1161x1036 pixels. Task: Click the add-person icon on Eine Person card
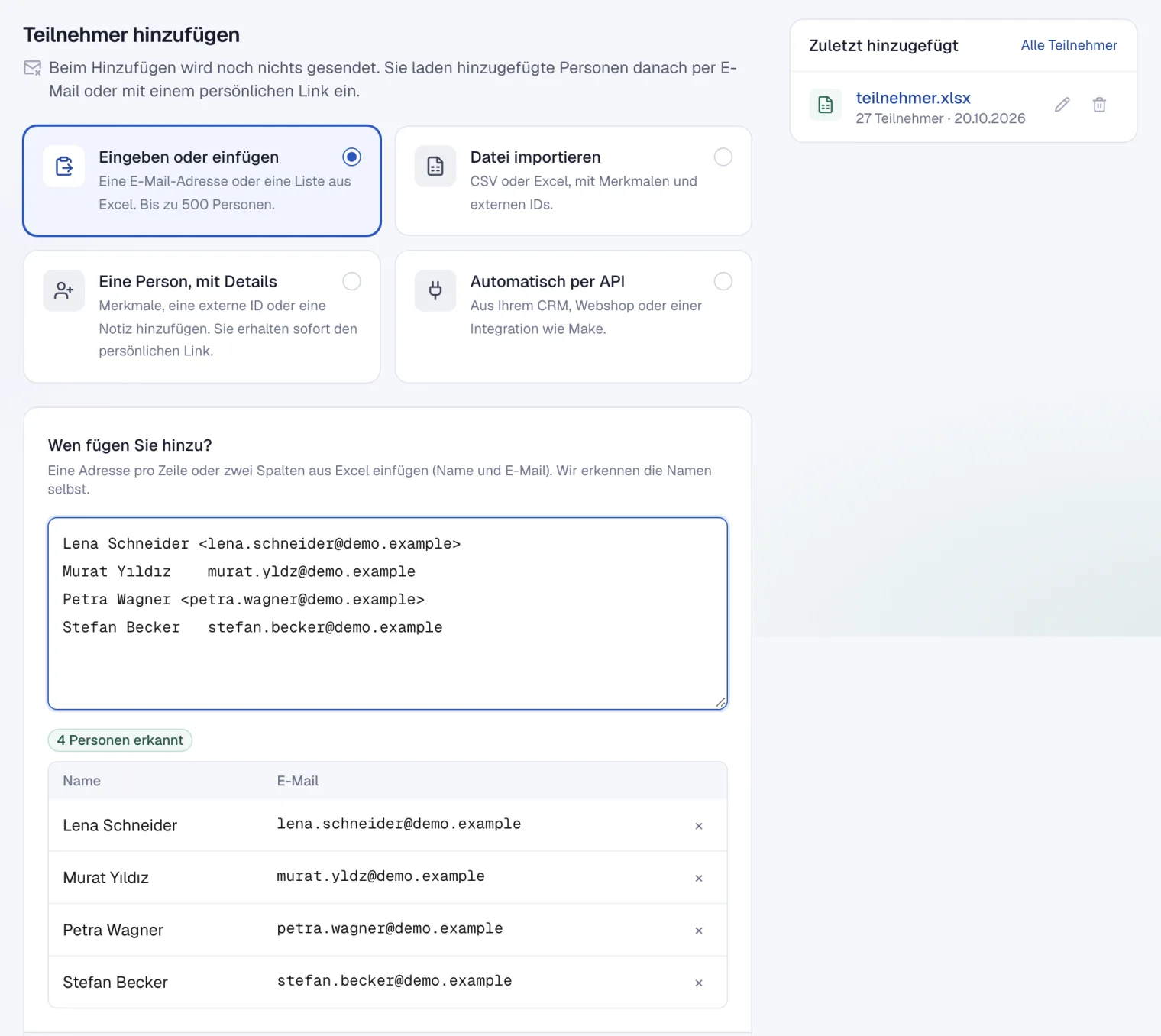(64, 290)
